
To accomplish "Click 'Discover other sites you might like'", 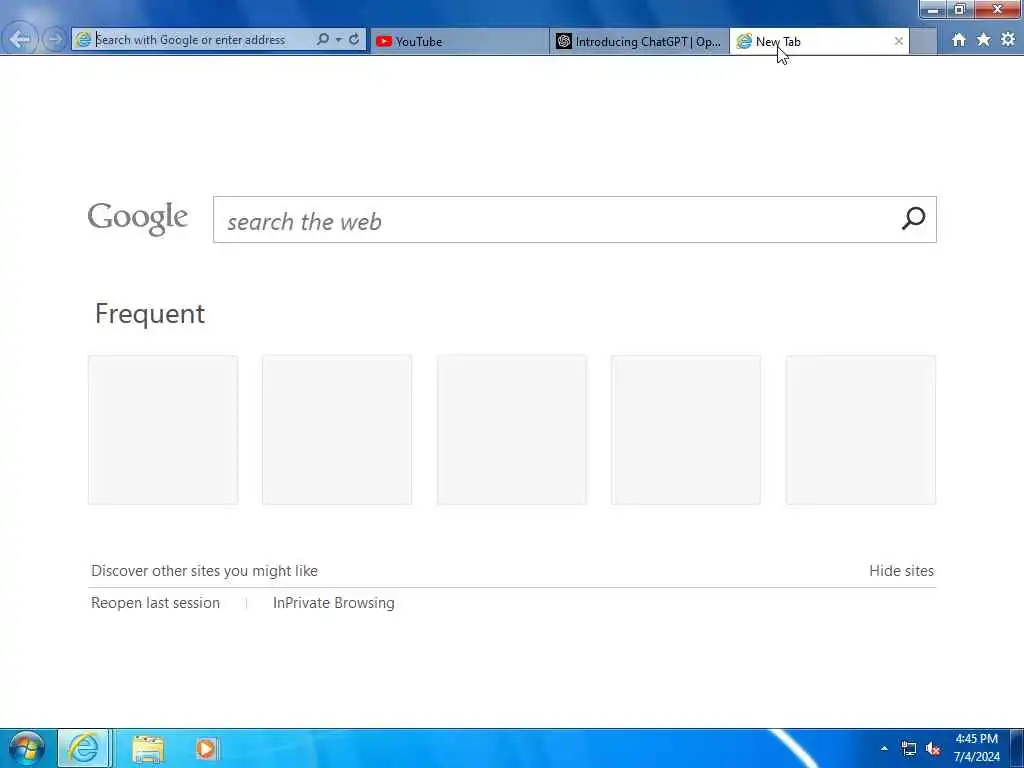I will tap(204, 571).
